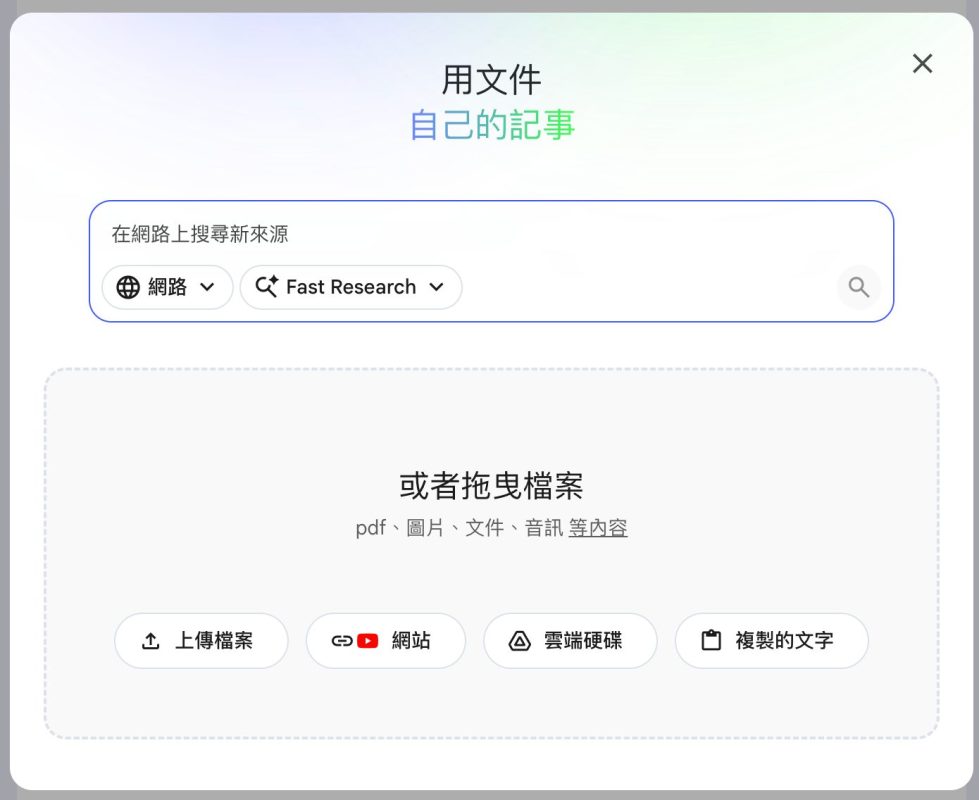Click the 上傳檔案 upload button
Screen dimensions: 979x800
(x=201, y=641)
